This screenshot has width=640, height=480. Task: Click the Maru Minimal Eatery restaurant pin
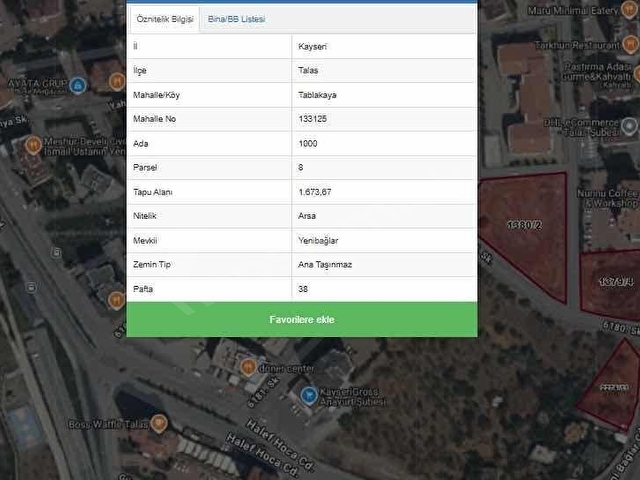click(x=629, y=10)
